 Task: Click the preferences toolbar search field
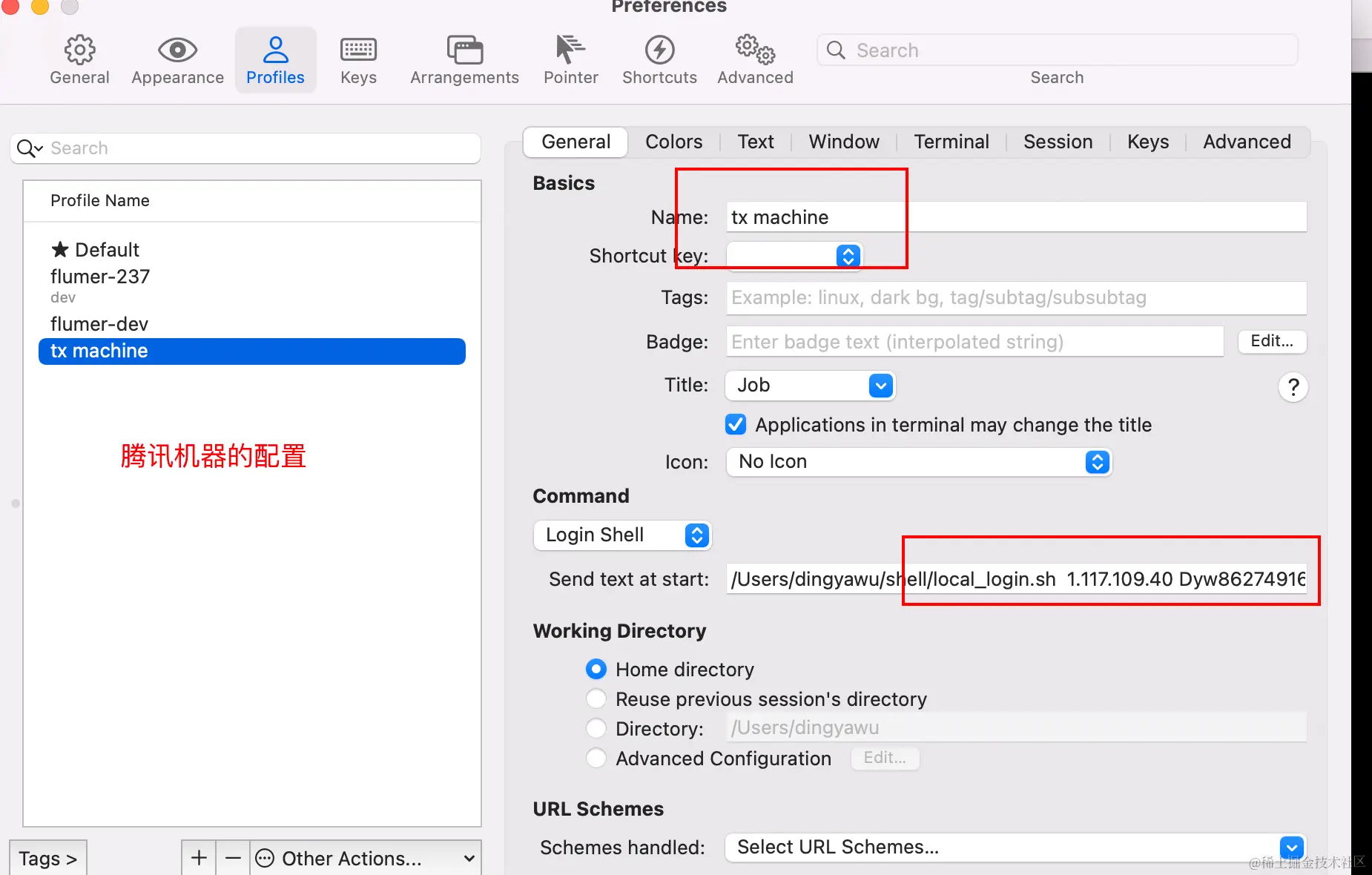click(1057, 50)
